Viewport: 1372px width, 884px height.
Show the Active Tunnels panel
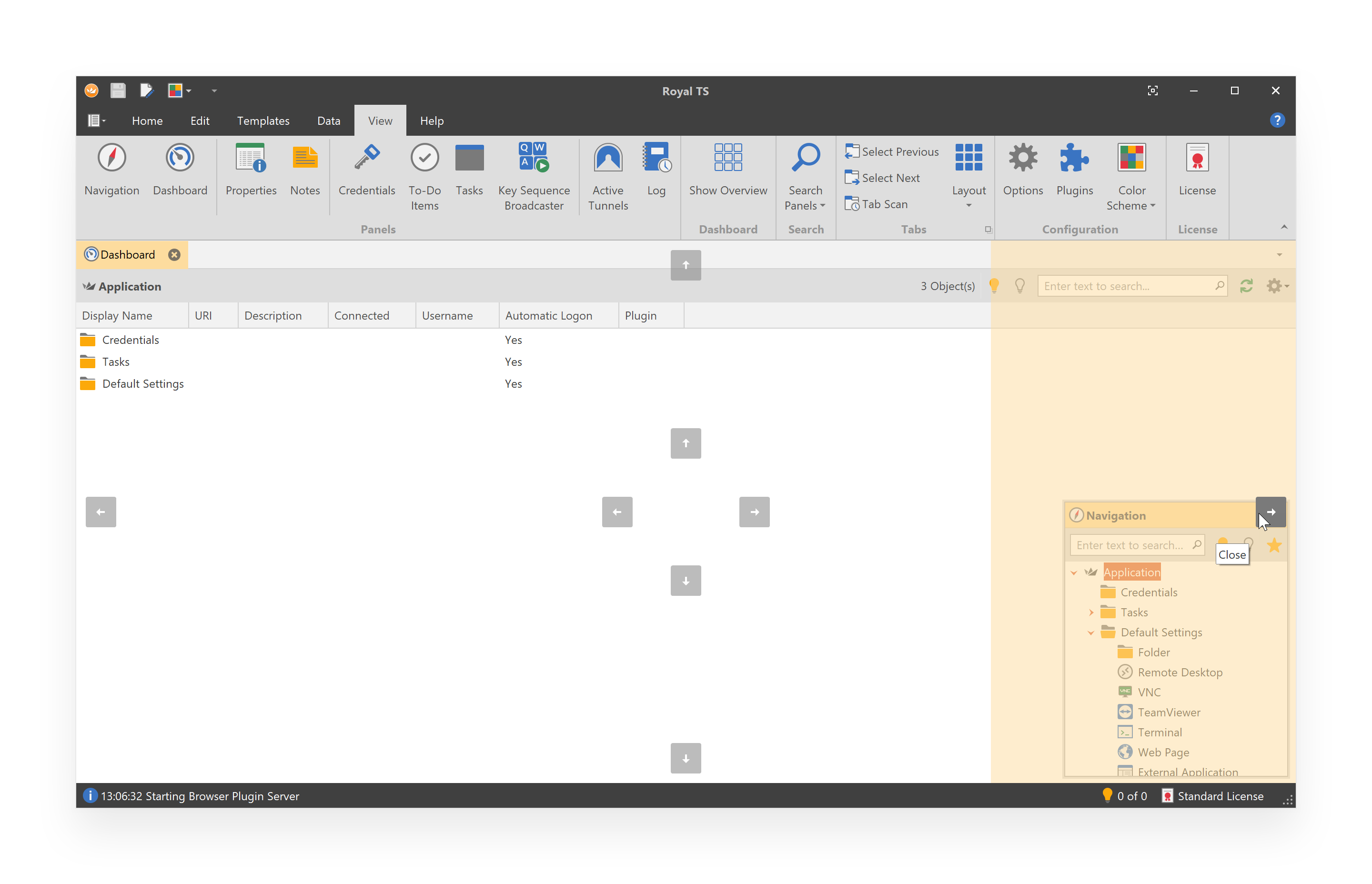point(607,177)
